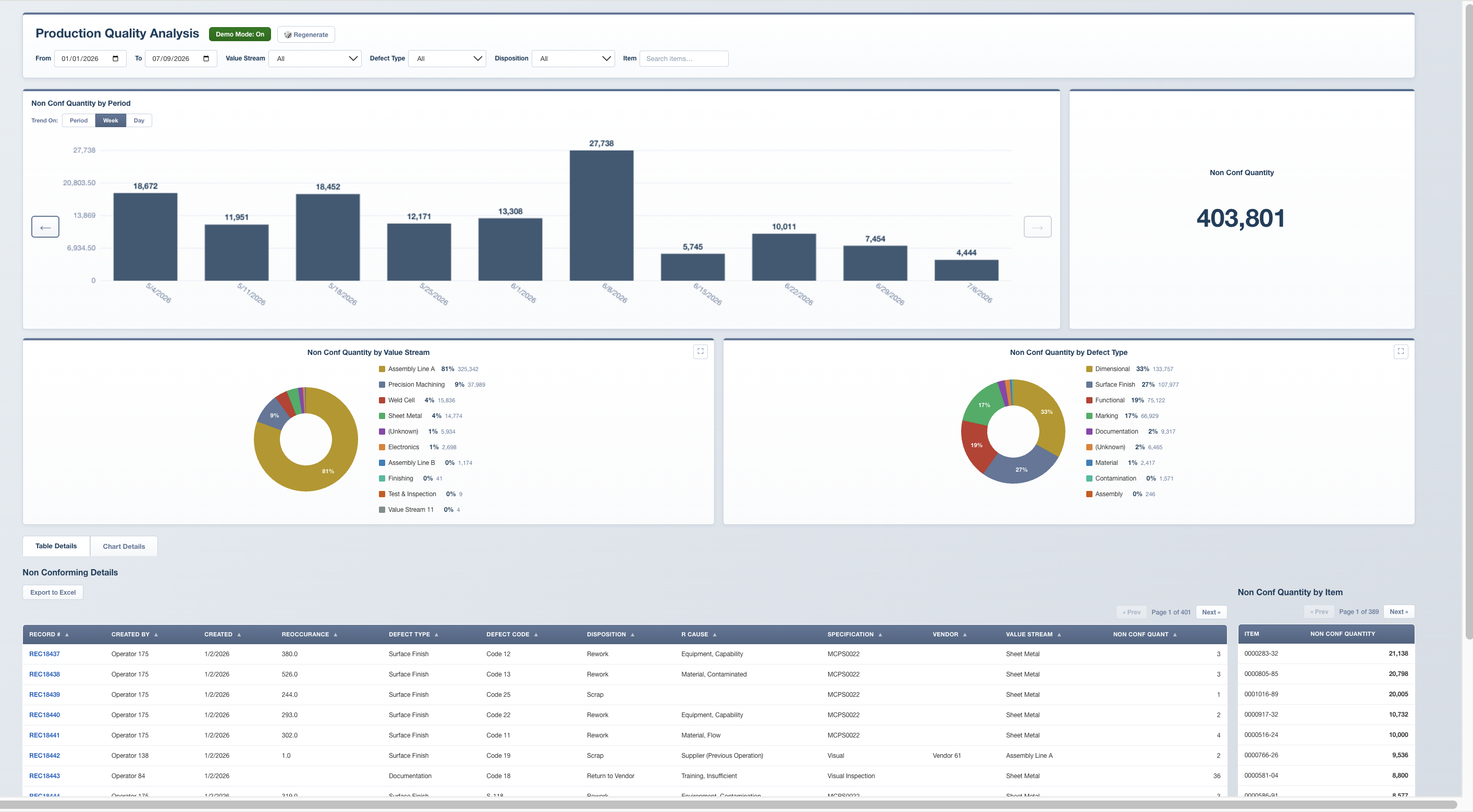Toggle the Demo Mode: On badge
The height and width of the screenshot is (812, 1473).
coord(240,34)
